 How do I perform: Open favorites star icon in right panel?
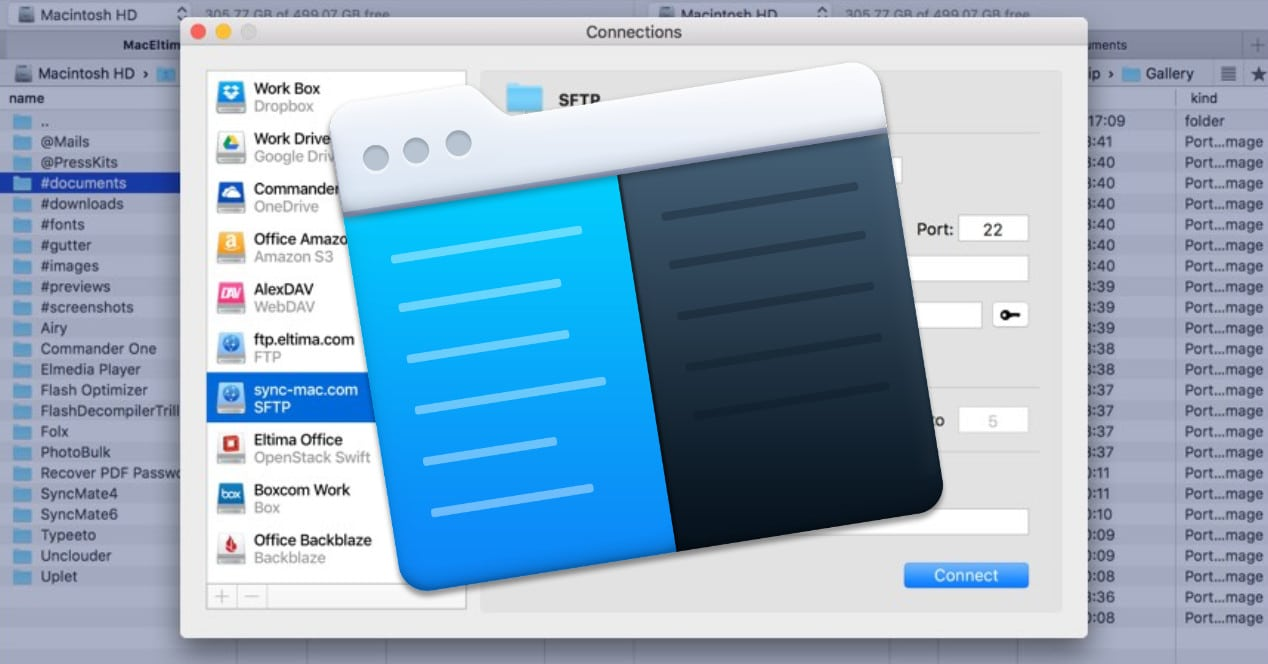(1257, 74)
